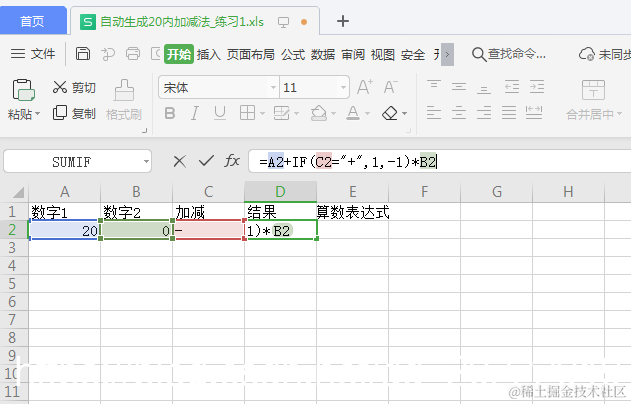Select row 2 header

tap(12, 230)
